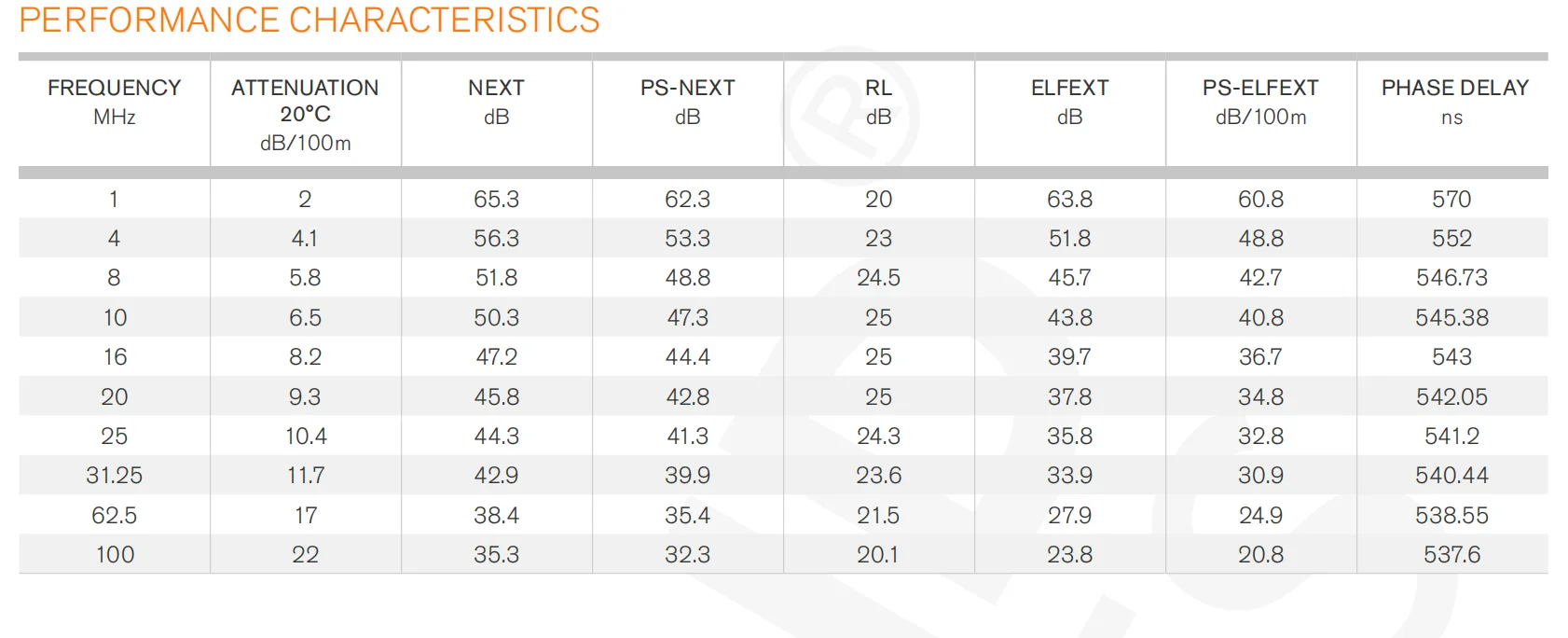Click PS-NEXT value 44.4
The height and width of the screenshot is (638, 1568).
pyautogui.click(x=687, y=357)
